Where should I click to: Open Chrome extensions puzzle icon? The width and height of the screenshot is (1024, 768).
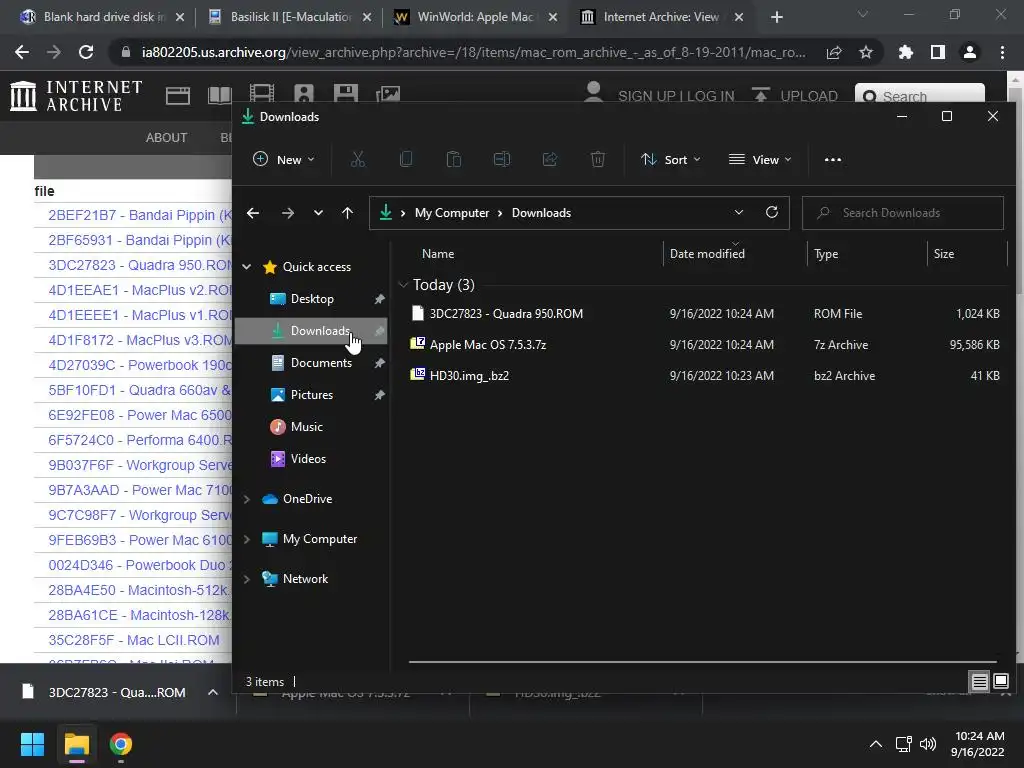(906, 52)
